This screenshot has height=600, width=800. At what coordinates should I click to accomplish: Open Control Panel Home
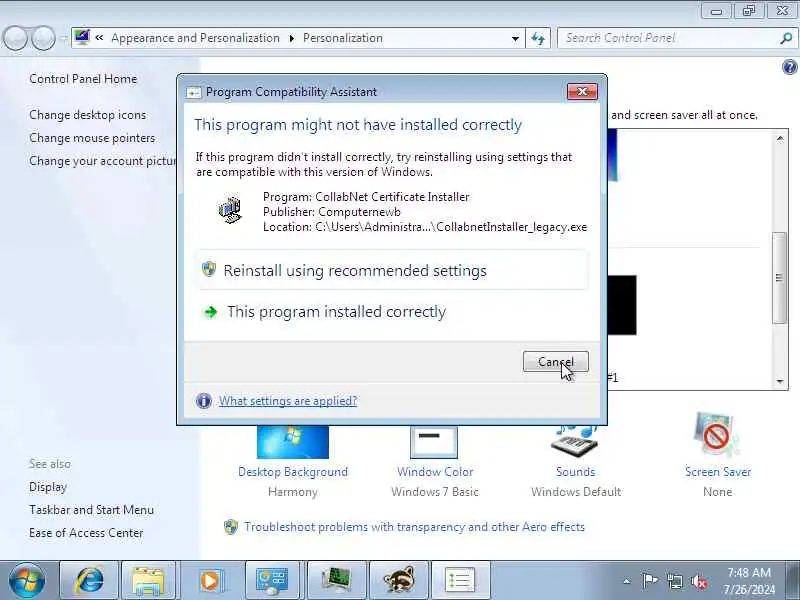[83, 79]
